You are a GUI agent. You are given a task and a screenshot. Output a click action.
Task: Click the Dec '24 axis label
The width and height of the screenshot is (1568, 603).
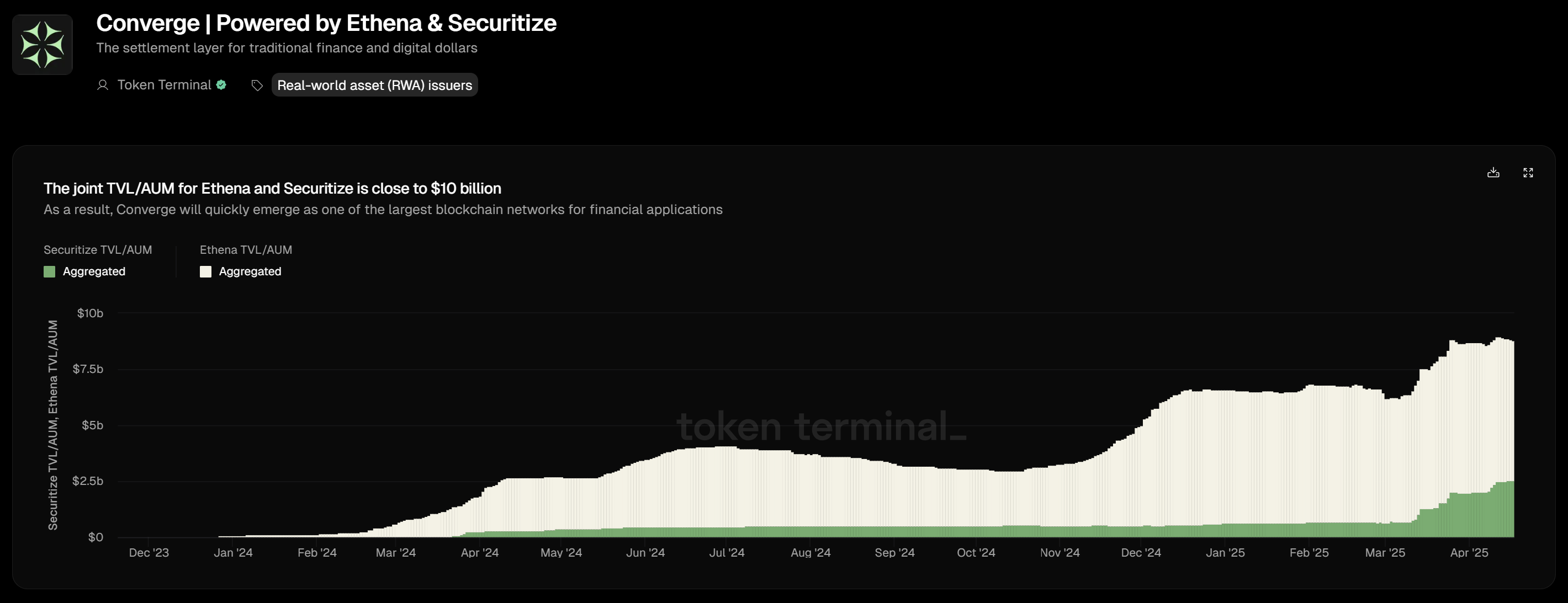pyautogui.click(x=1141, y=552)
